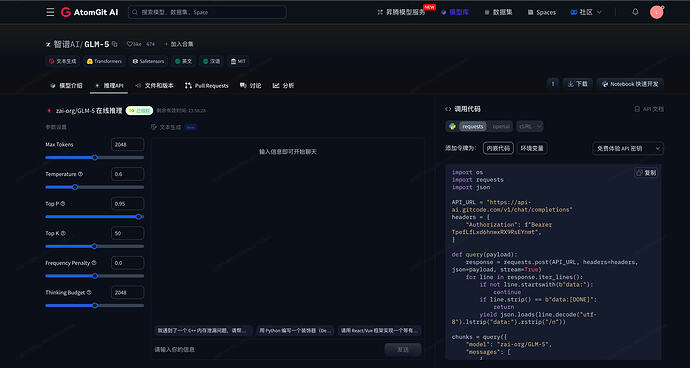This screenshot has width=690, height=368.
Task: Click the Top K value field
Action: 127,233
